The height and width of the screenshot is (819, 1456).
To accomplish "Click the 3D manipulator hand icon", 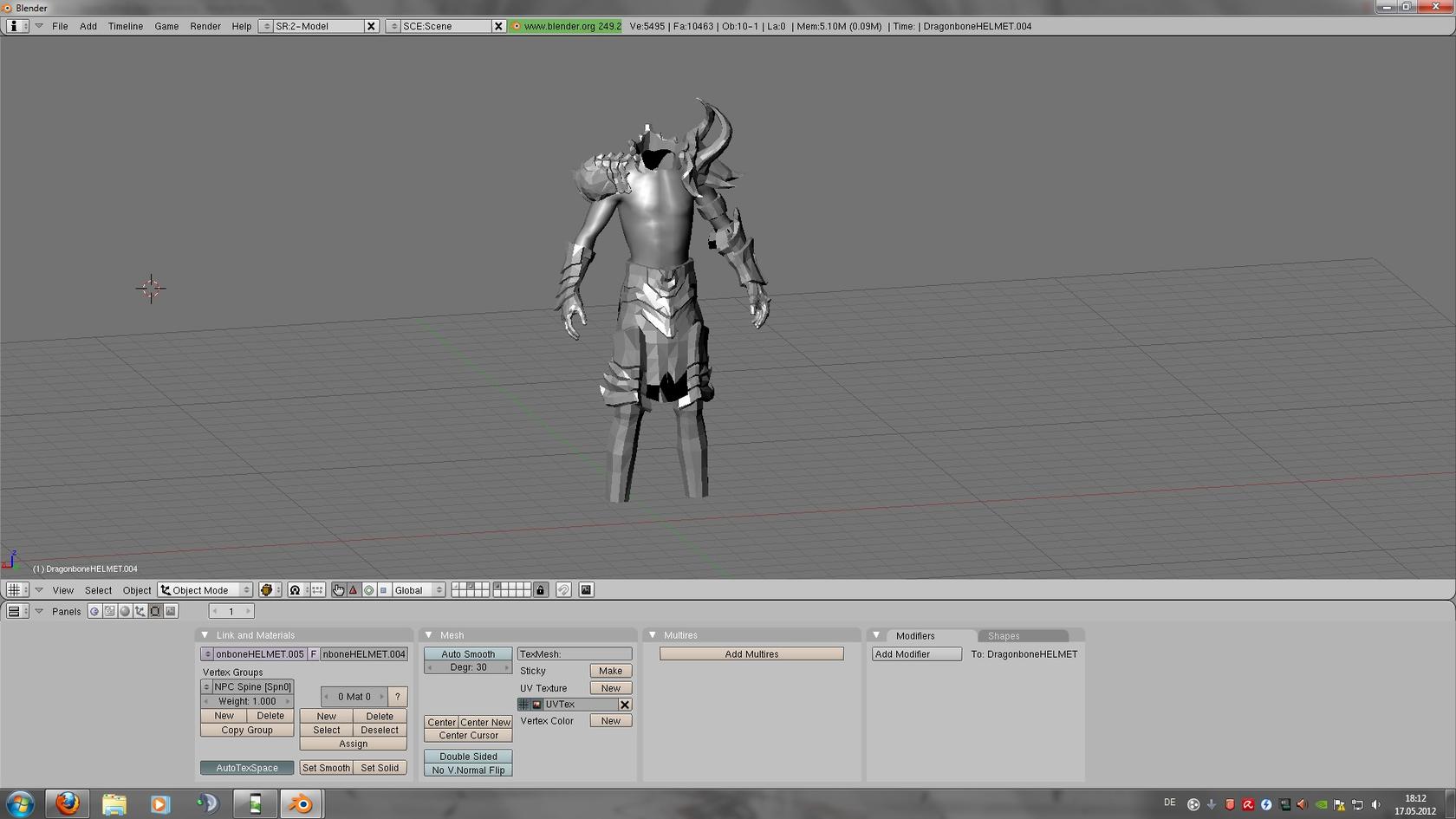I will point(338,590).
